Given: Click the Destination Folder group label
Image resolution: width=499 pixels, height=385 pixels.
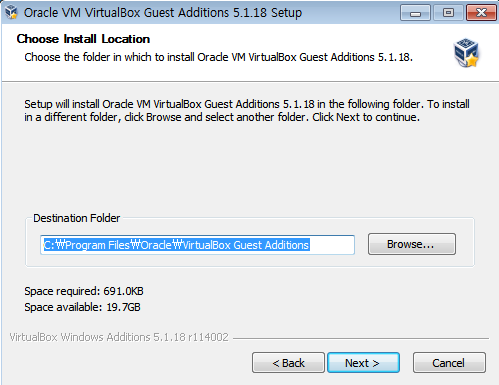Looking at the screenshot, I should [x=77, y=218].
